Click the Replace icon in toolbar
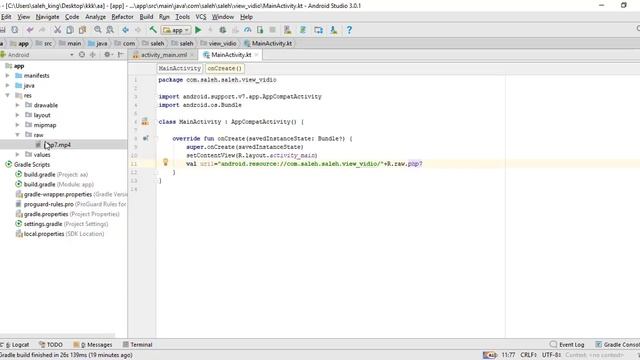640x360 pixels. tap(110, 30)
